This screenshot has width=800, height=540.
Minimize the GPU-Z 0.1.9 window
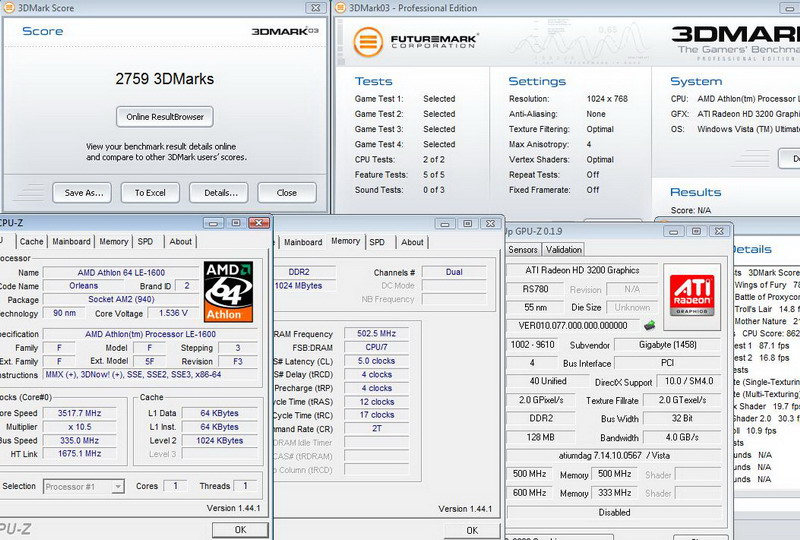[673, 231]
